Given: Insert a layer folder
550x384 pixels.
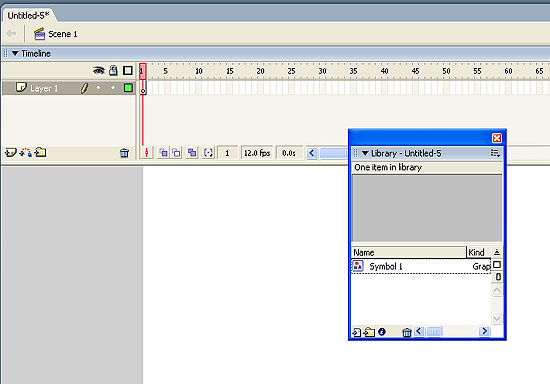Looking at the screenshot, I should click(40, 152).
